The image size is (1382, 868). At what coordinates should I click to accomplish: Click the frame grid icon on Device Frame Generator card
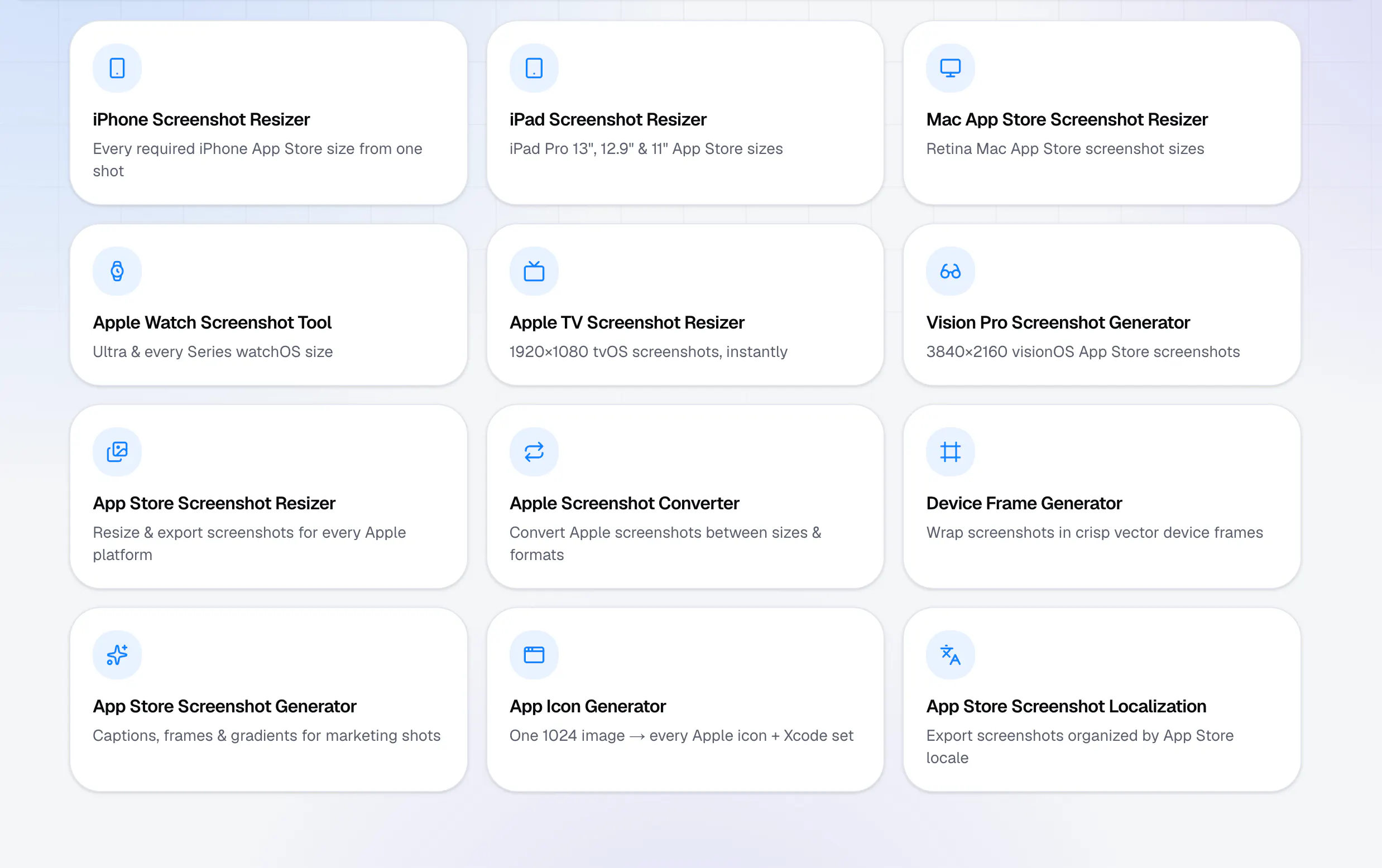point(951,451)
